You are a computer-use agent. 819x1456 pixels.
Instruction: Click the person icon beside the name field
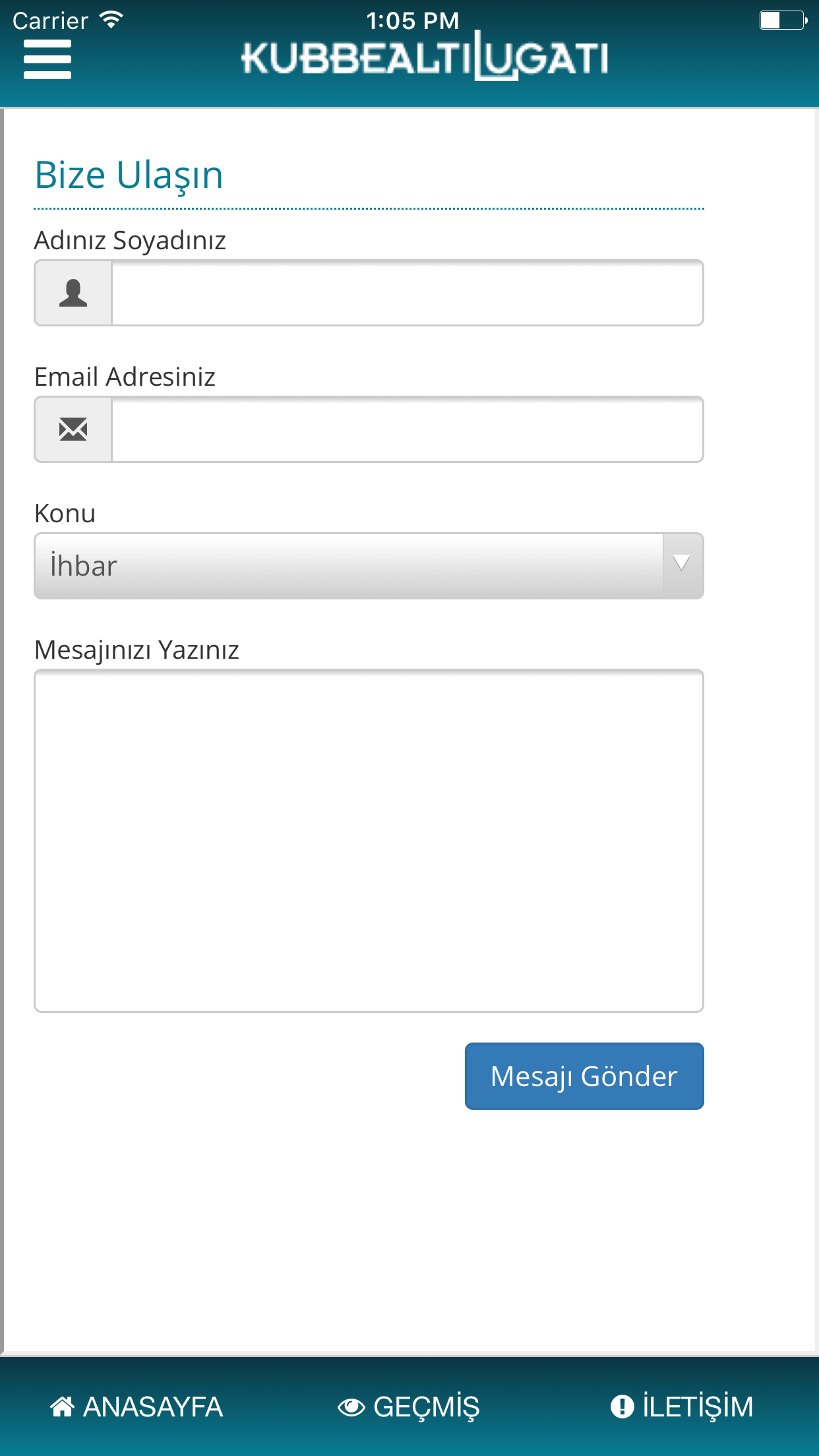(73, 292)
